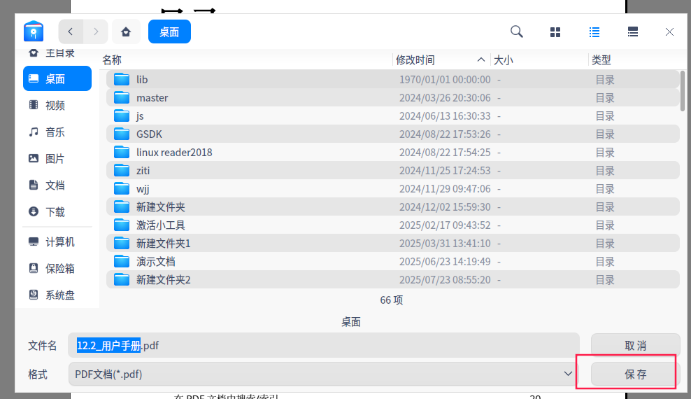Select the GSDK folder icon
Image resolution: width=692 pixels, height=399 pixels.
pyautogui.click(x=122, y=134)
